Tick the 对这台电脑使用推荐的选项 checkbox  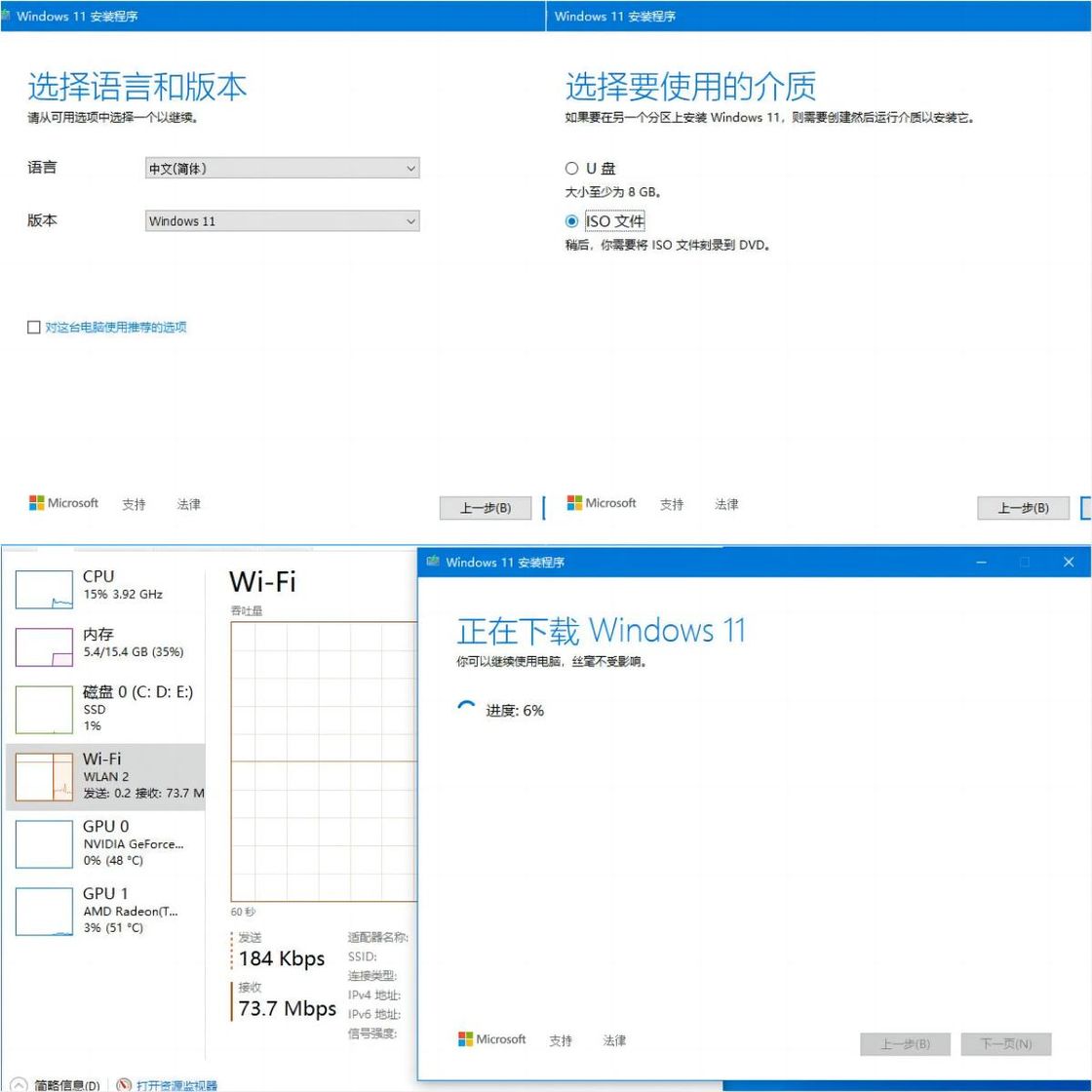pyautogui.click(x=33, y=328)
